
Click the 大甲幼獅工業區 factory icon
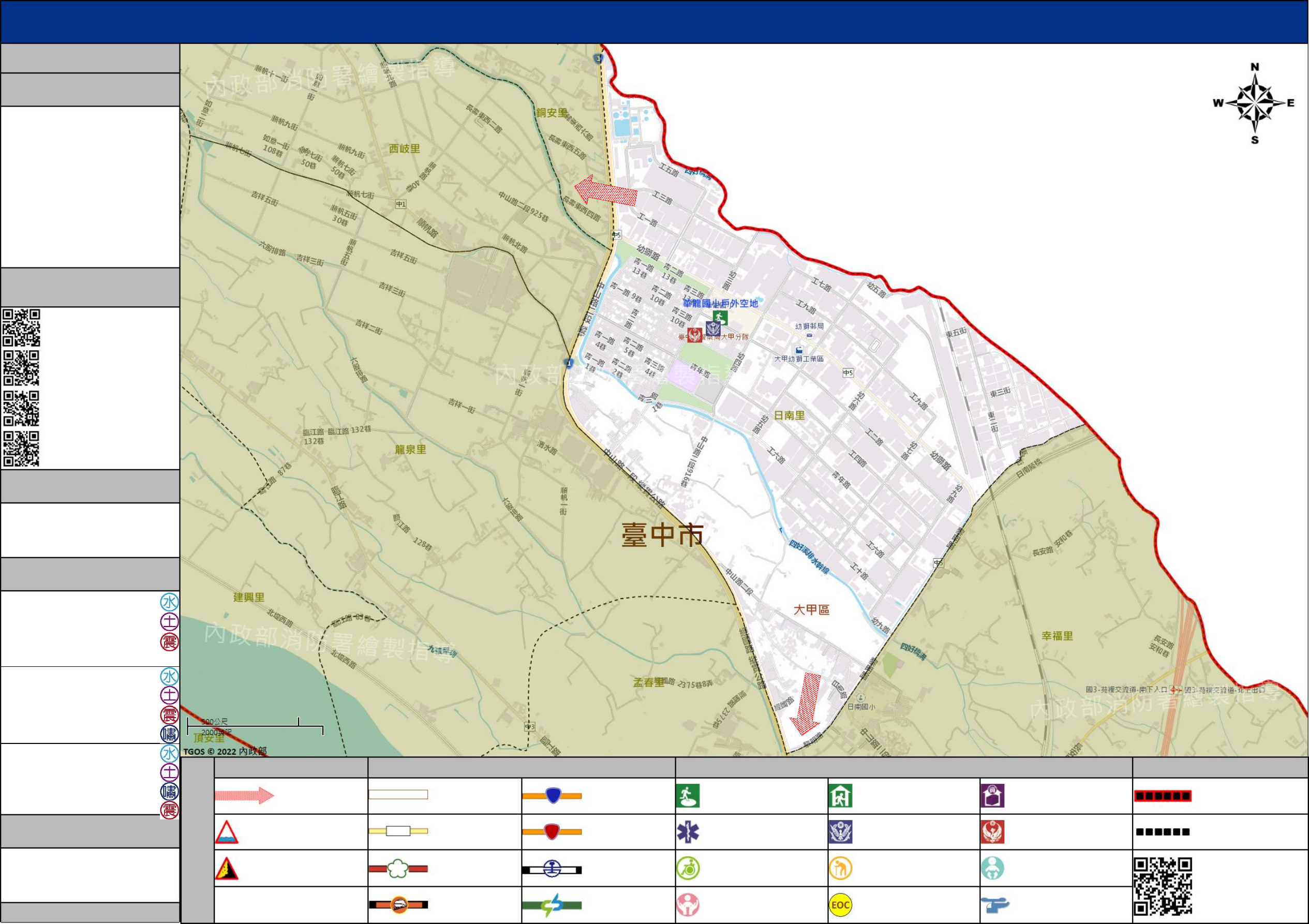799,350
